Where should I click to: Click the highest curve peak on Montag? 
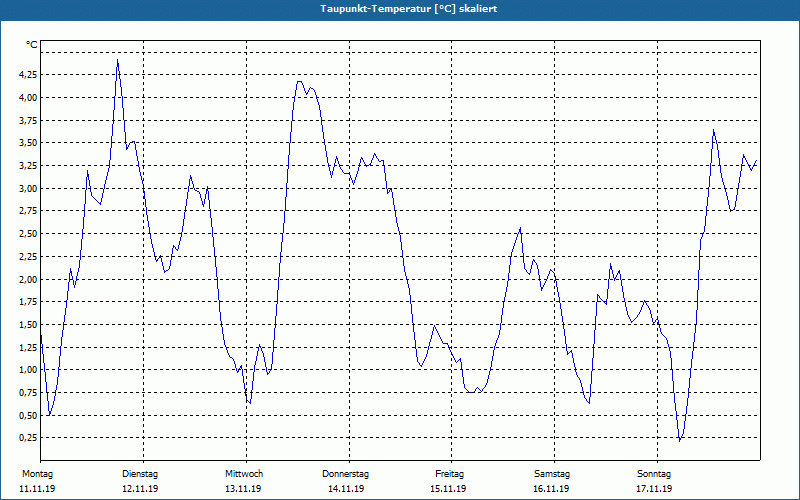pyautogui.click(x=117, y=60)
